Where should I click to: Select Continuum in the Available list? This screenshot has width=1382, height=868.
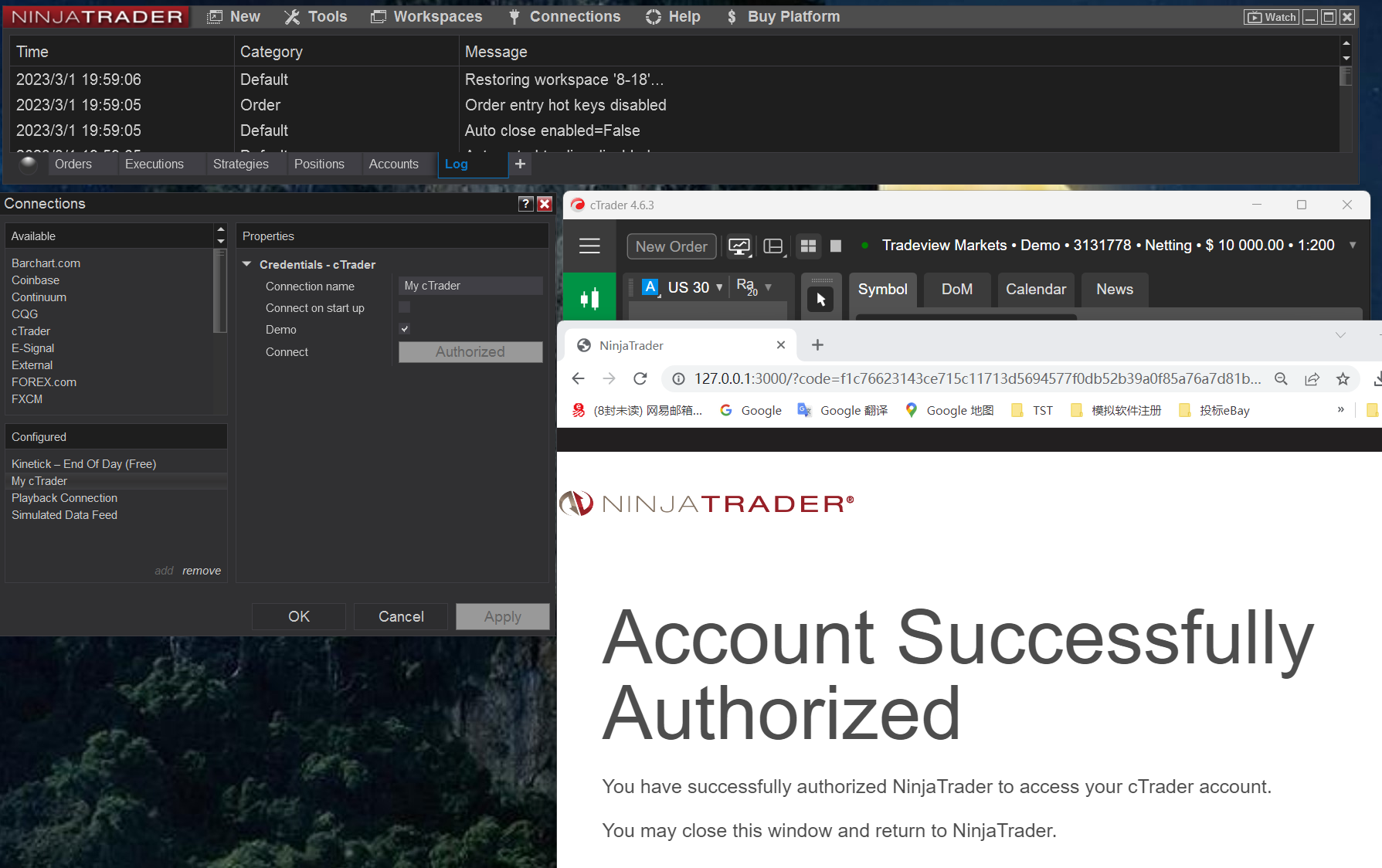(39, 297)
